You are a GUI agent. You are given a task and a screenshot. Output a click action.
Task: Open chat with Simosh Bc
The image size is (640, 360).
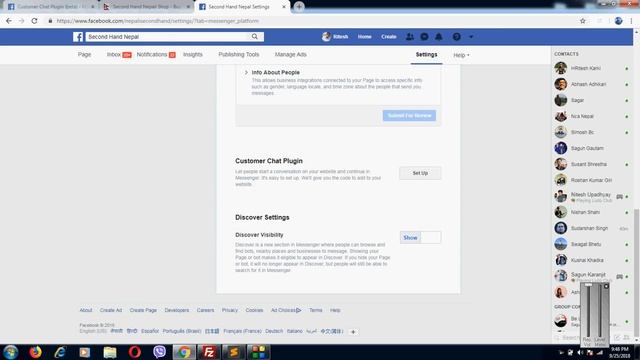[591, 132]
